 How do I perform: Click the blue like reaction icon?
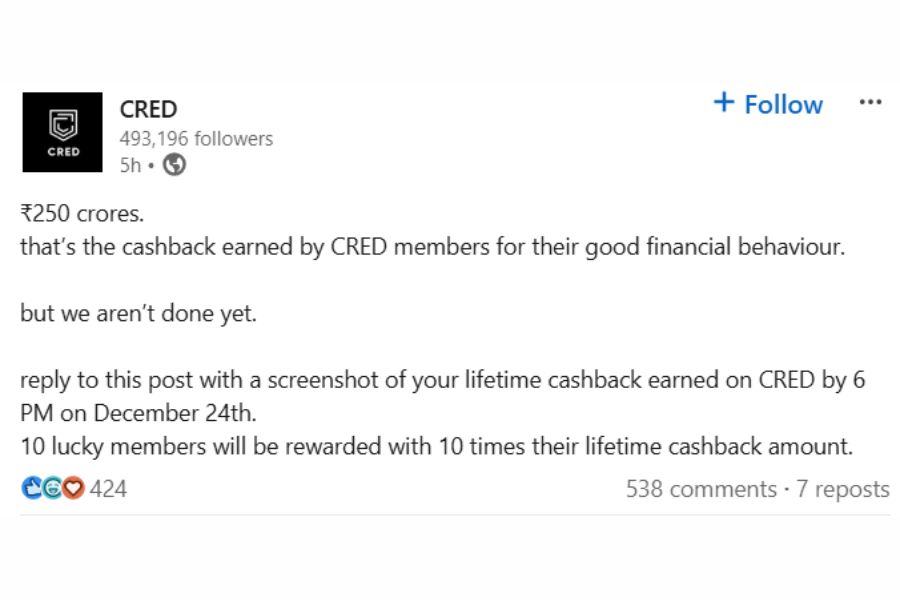31,489
